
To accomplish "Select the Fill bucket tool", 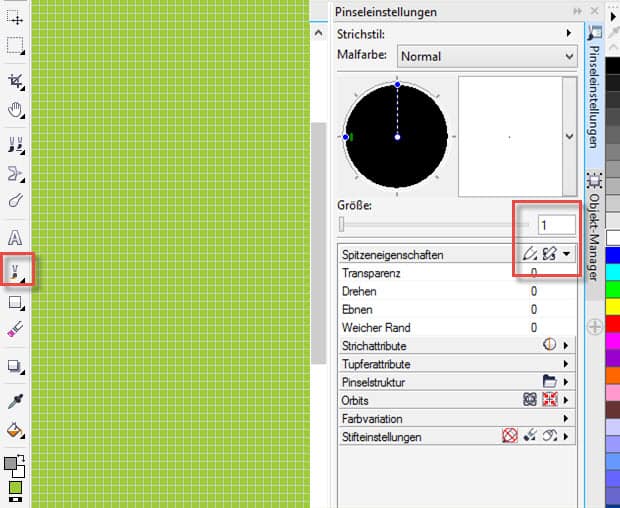I will [x=15, y=430].
